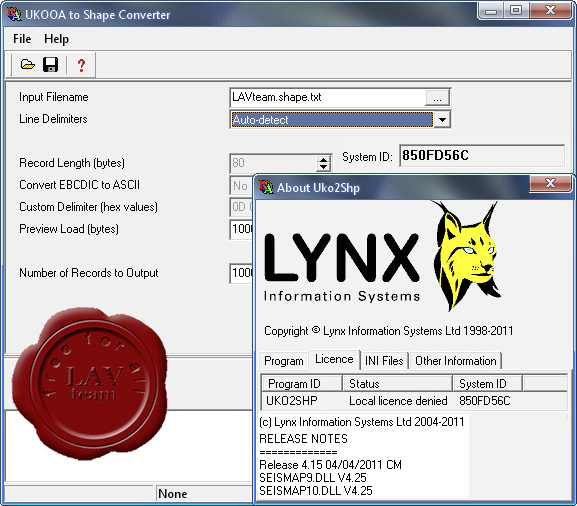
Task: Click the Program ID column header
Action: click(x=301, y=383)
